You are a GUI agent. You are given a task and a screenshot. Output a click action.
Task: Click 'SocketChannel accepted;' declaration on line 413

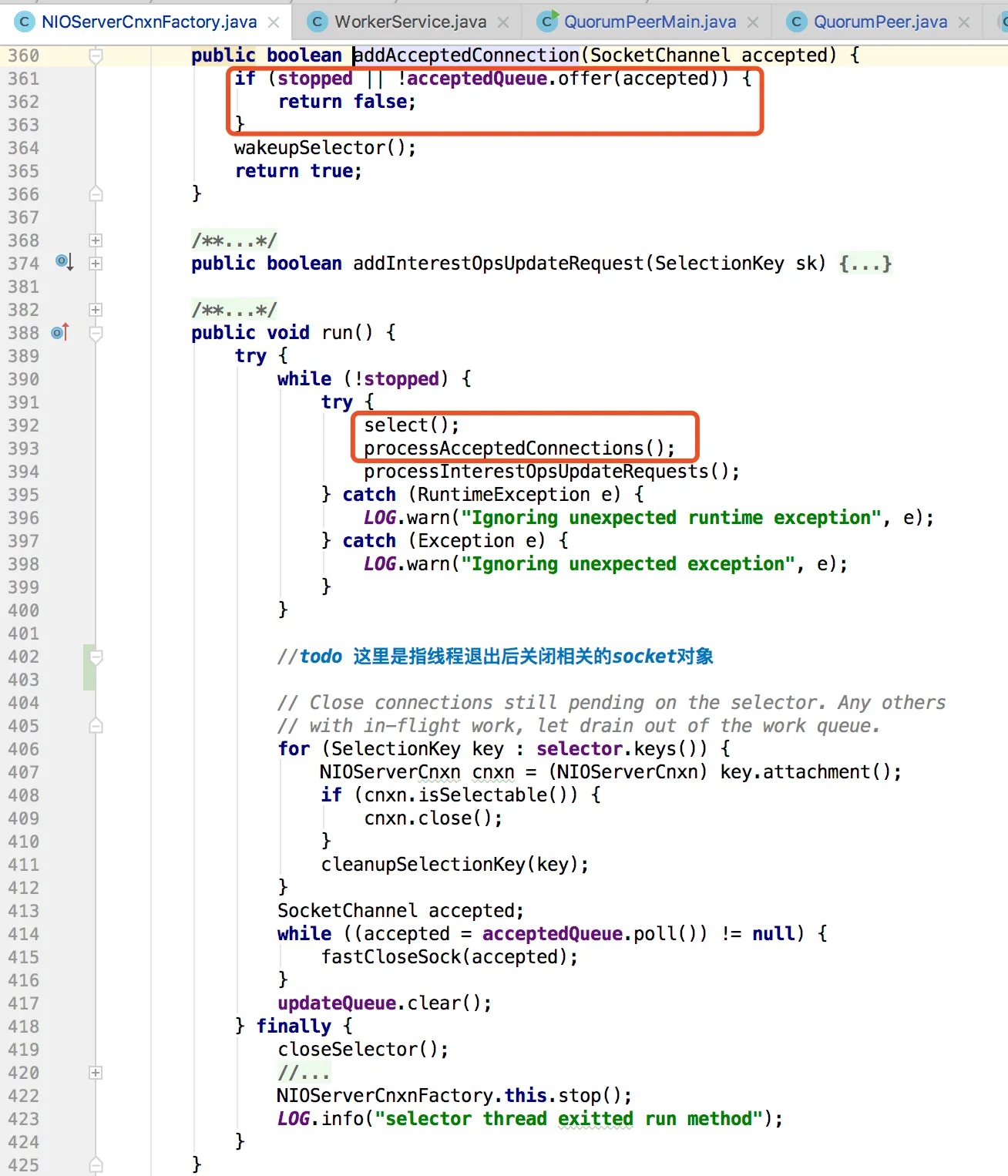(401, 911)
